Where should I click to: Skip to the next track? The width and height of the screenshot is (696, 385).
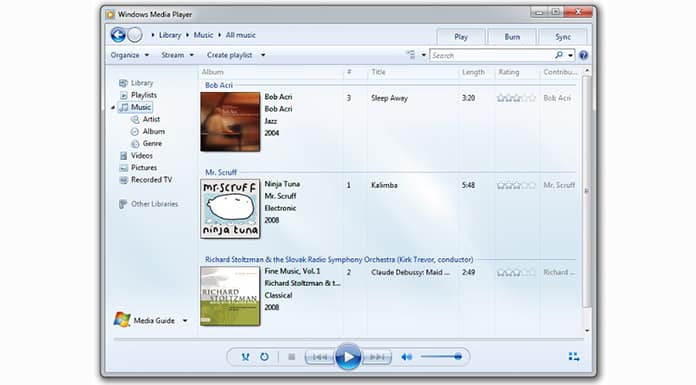[x=377, y=357]
